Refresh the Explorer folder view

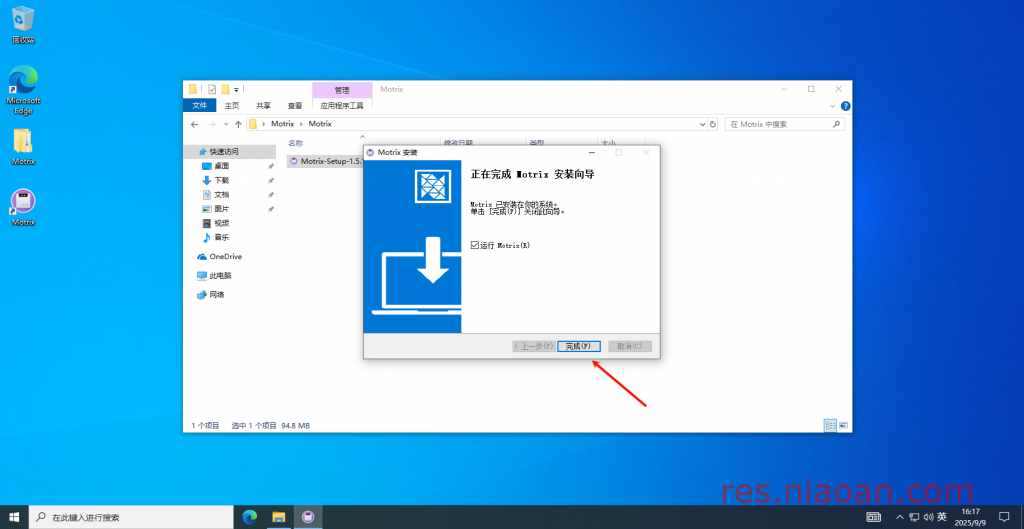coord(712,124)
